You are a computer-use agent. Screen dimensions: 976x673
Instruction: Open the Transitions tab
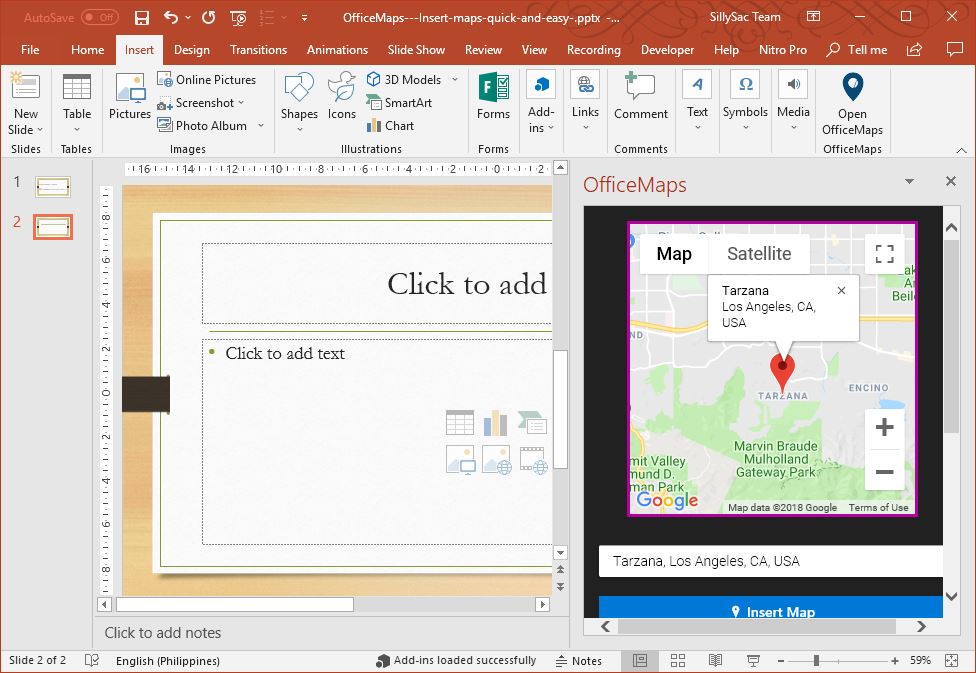point(258,50)
